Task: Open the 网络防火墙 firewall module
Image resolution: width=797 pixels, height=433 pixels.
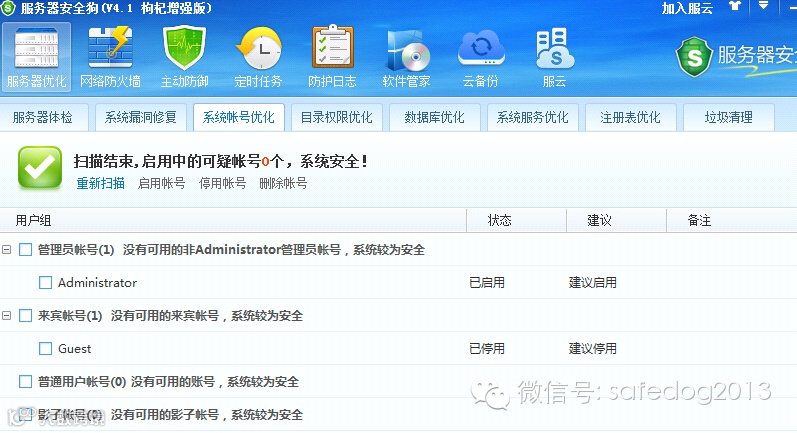Action: (110, 57)
